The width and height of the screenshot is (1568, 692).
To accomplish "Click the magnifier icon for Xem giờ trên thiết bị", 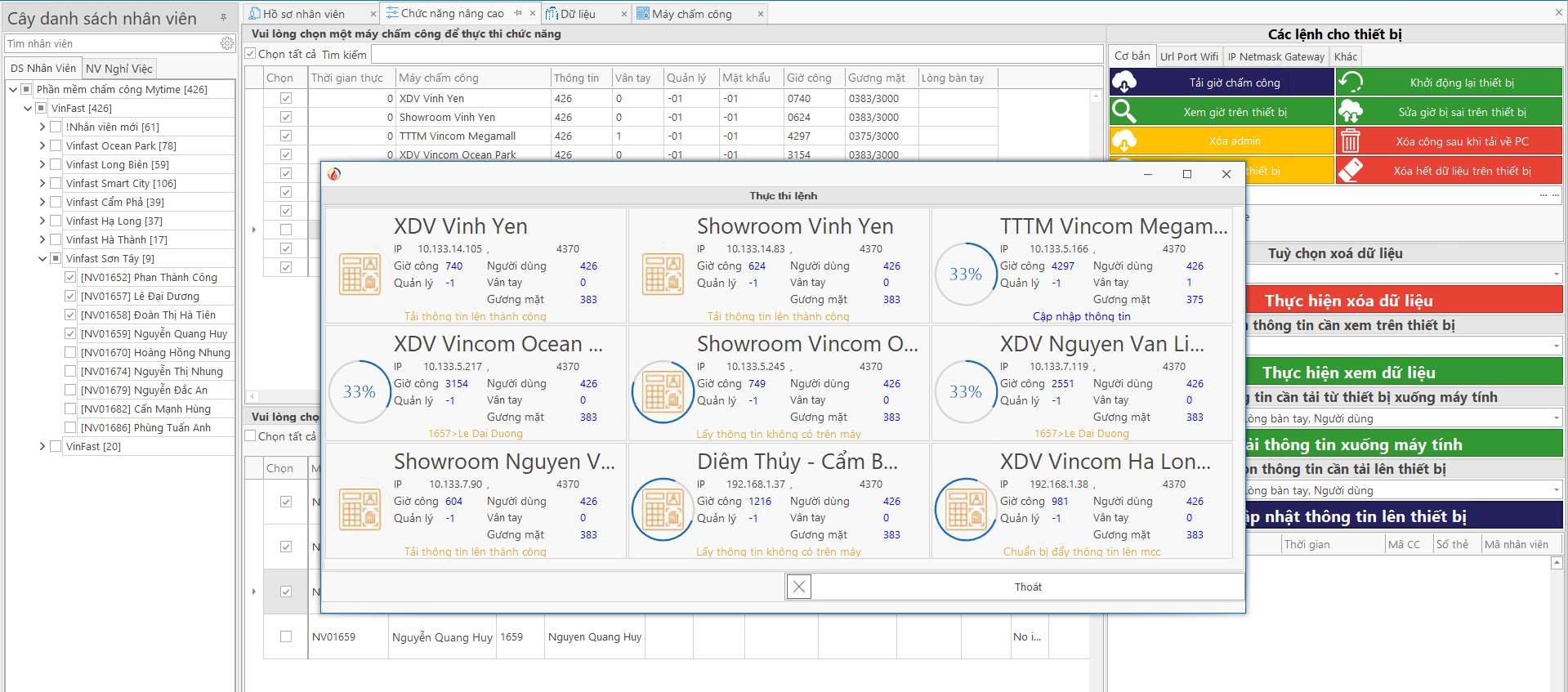I will coord(1124,112).
